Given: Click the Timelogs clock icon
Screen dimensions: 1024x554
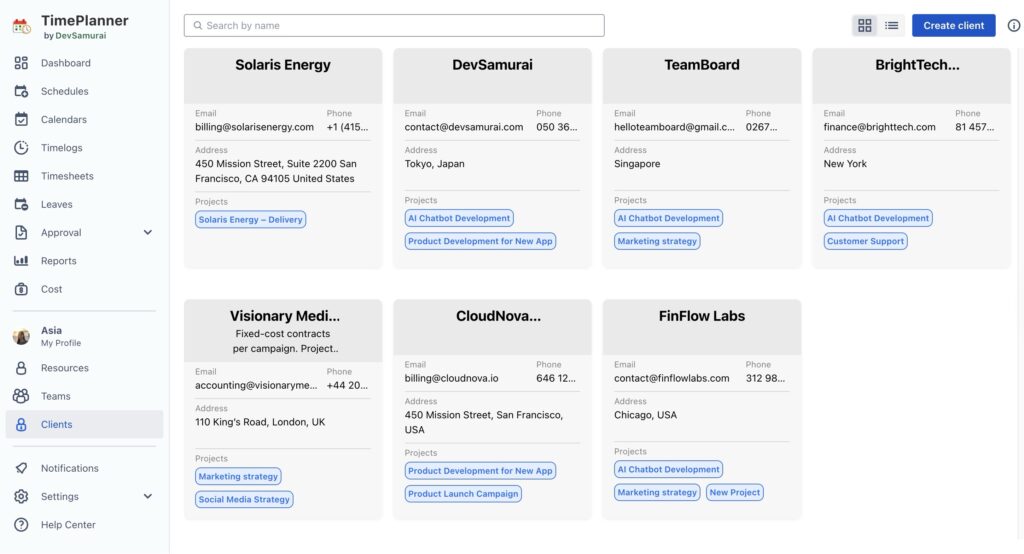Looking at the screenshot, I should click(x=21, y=148).
